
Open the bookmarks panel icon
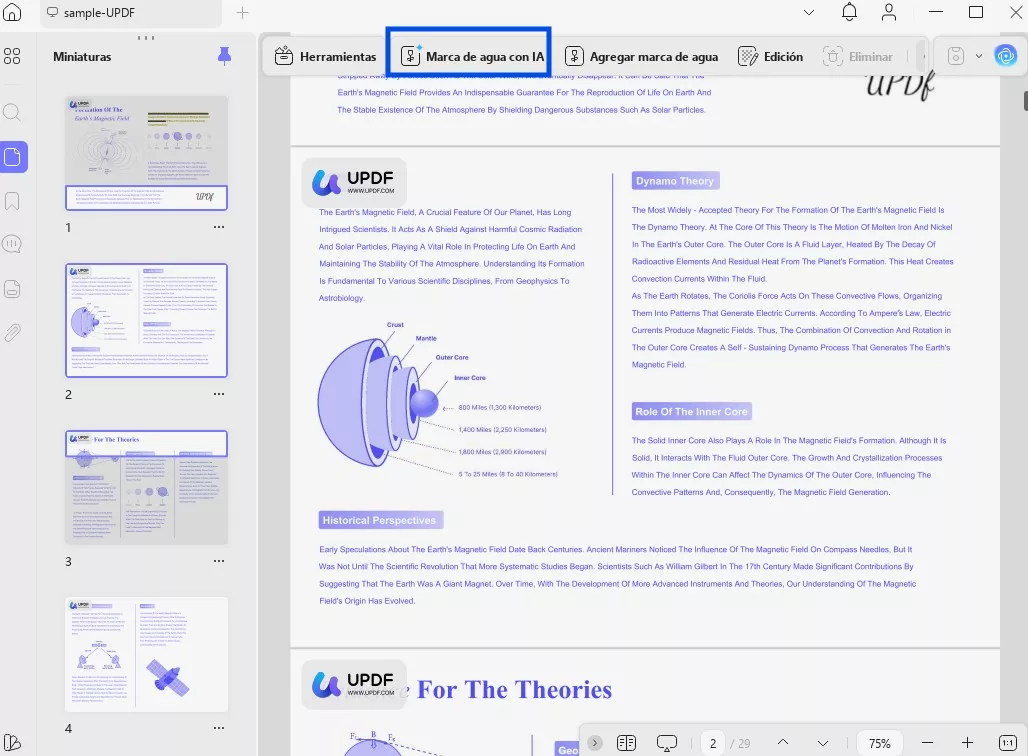pyautogui.click(x=12, y=201)
